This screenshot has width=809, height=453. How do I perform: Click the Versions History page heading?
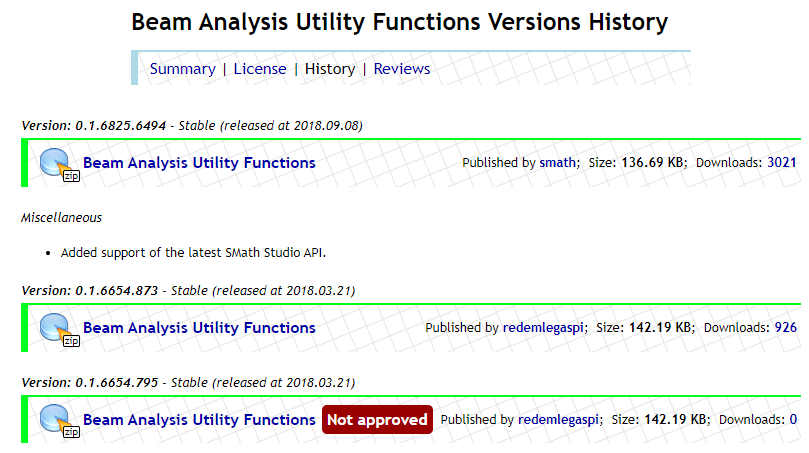coord(400,22)
